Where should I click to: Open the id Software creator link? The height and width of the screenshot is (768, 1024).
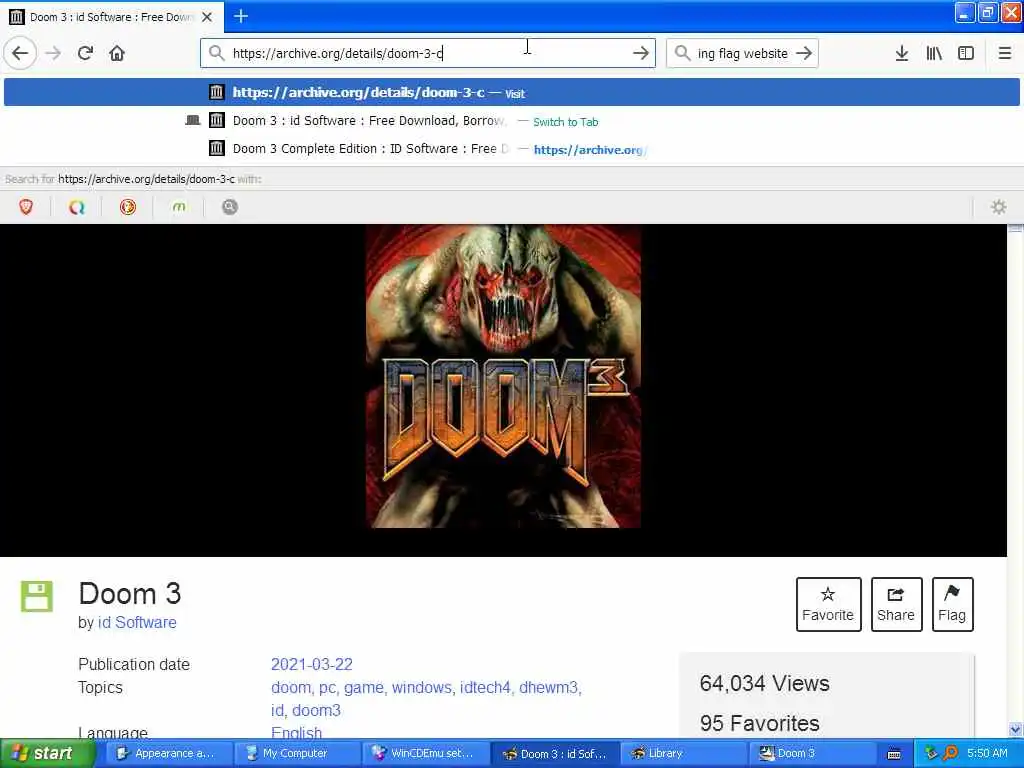[137, 622]
